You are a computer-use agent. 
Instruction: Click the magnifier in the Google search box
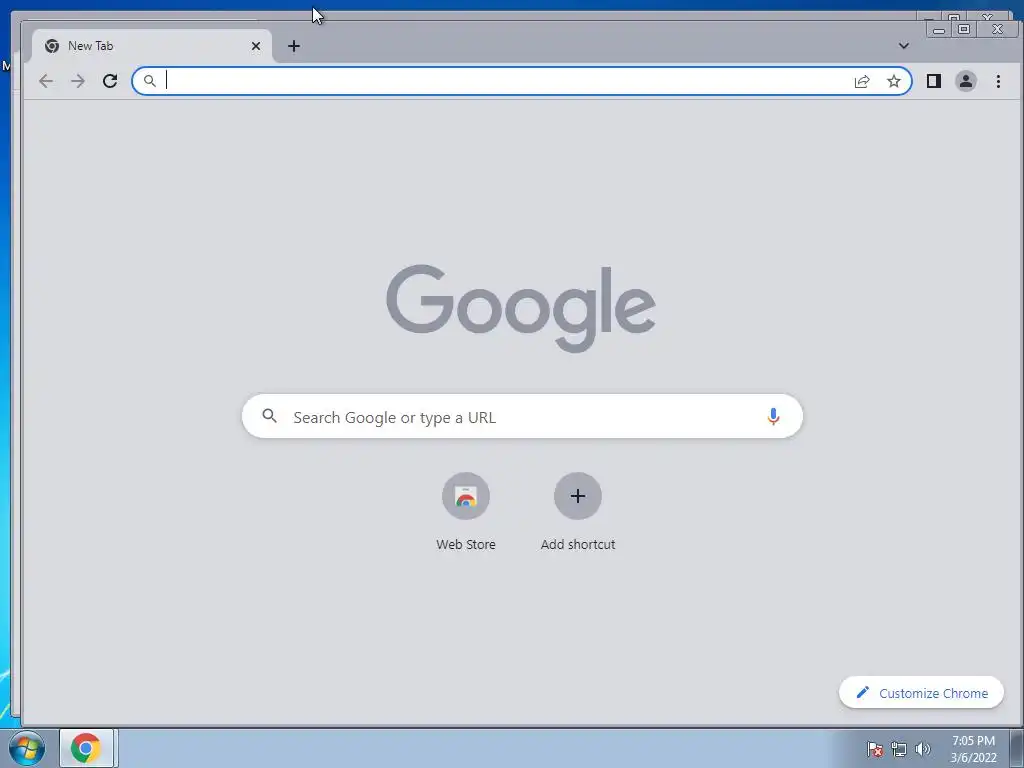269,416
